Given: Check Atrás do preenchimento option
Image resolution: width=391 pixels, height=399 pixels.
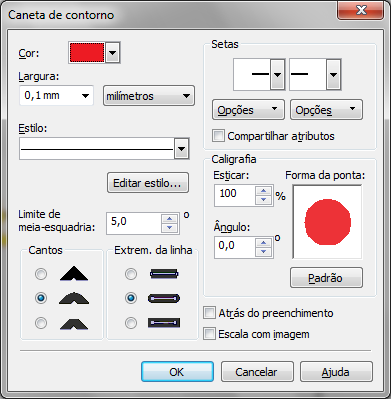Looking at the screenshot, I should click(x=209, y=313).
